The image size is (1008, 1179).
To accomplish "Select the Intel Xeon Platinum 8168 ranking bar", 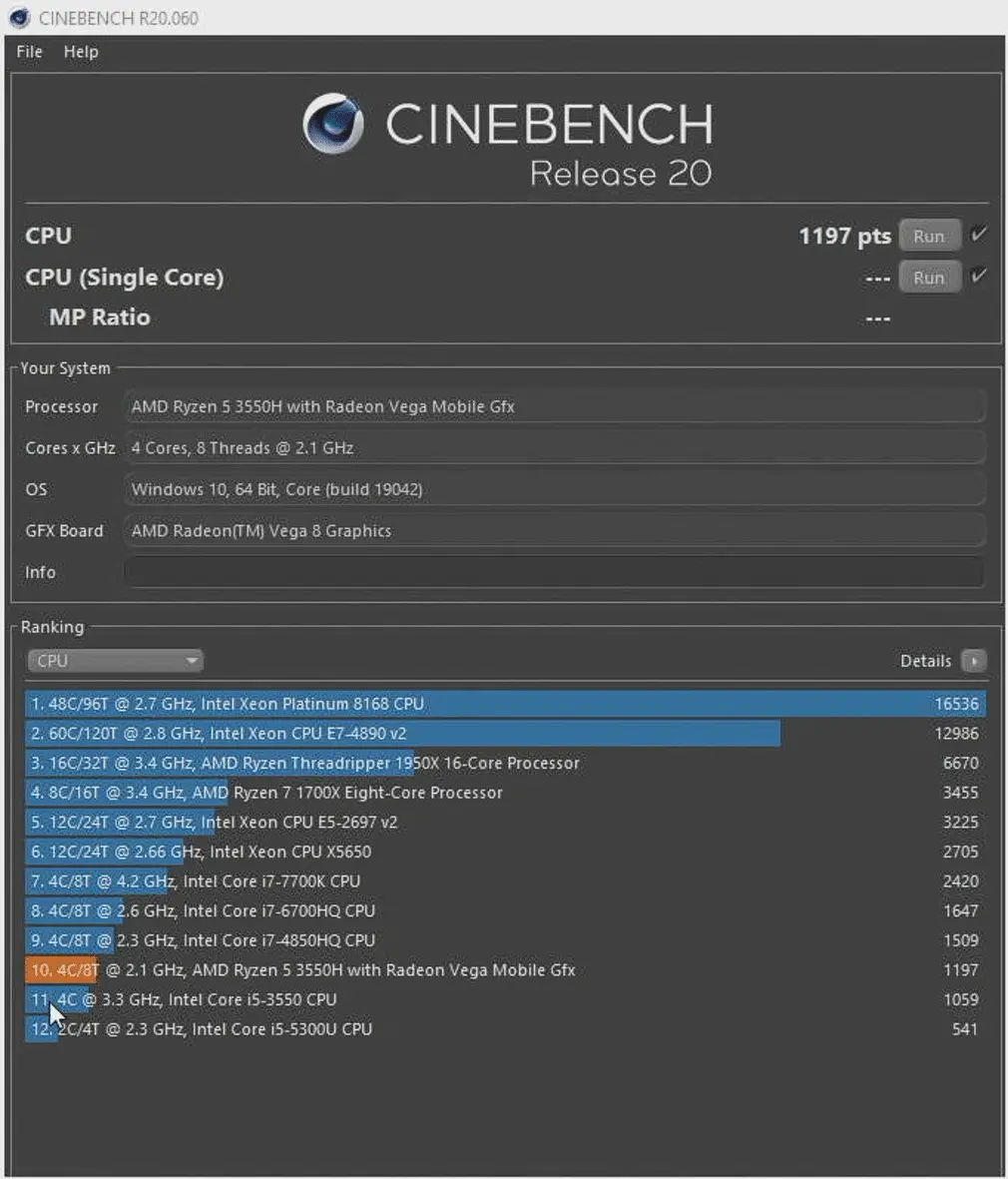I will [505, 704].
